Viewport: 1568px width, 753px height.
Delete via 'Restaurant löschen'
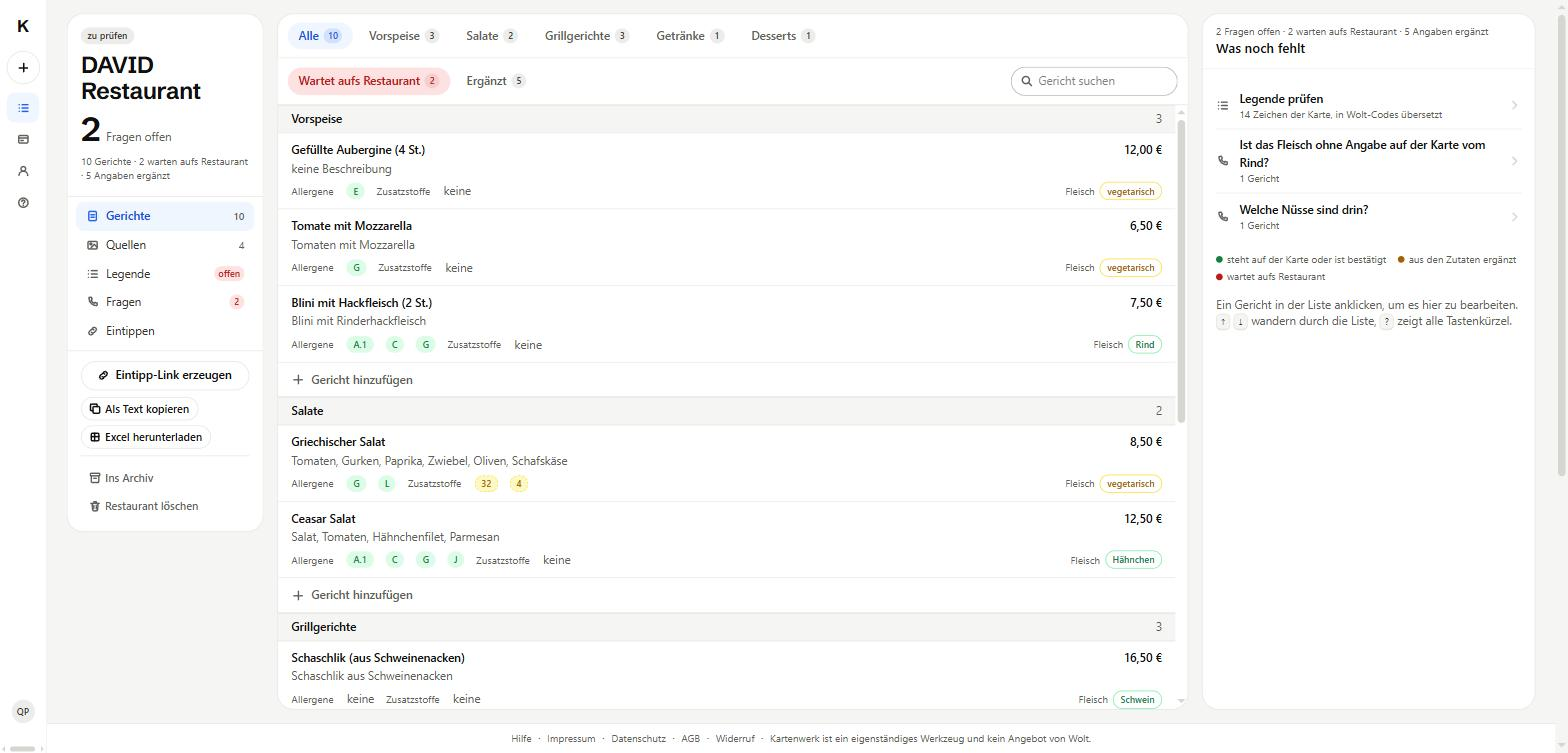click(x=144, y=506)
